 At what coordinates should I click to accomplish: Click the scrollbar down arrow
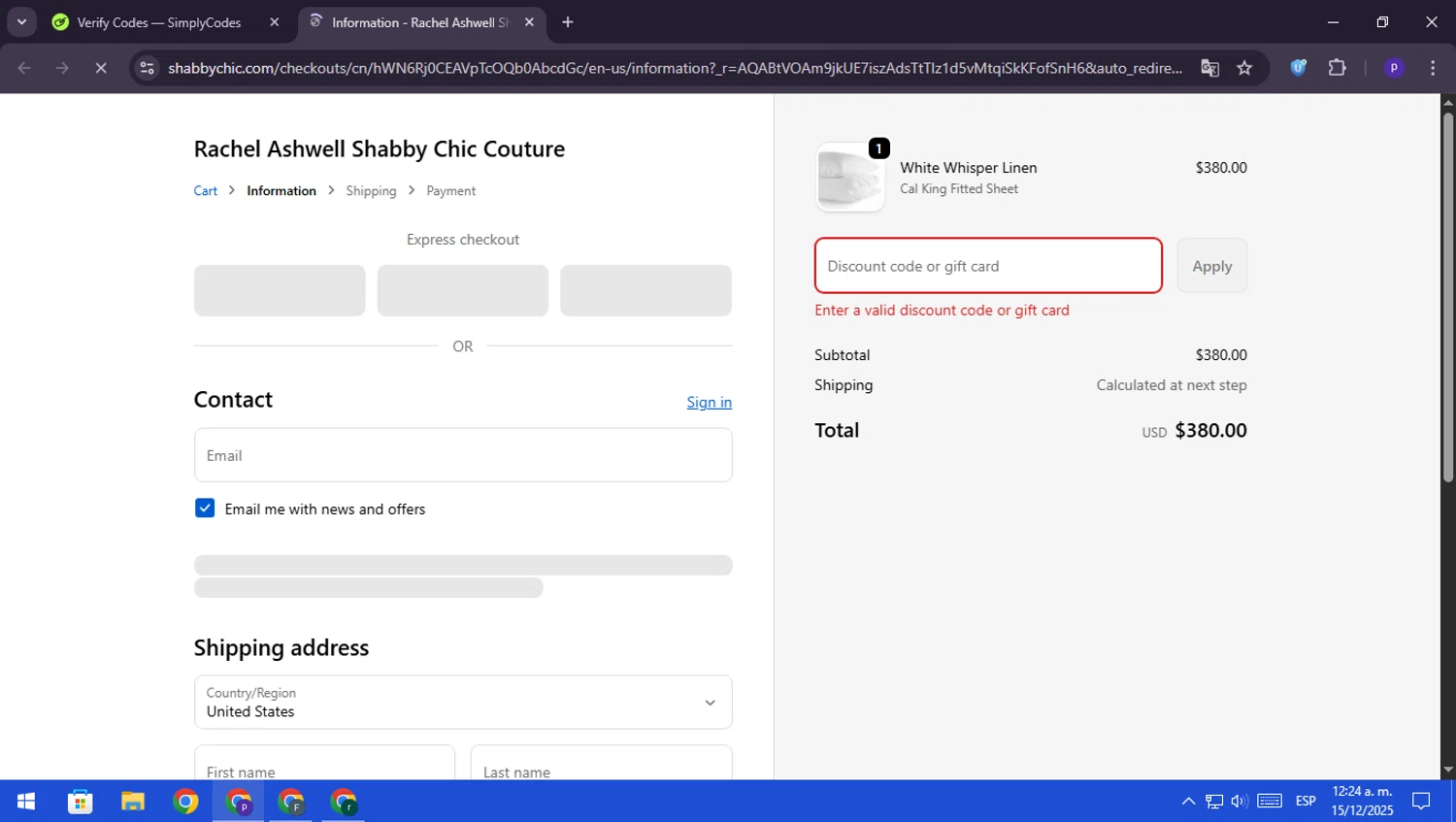[x=1448, y=771]
